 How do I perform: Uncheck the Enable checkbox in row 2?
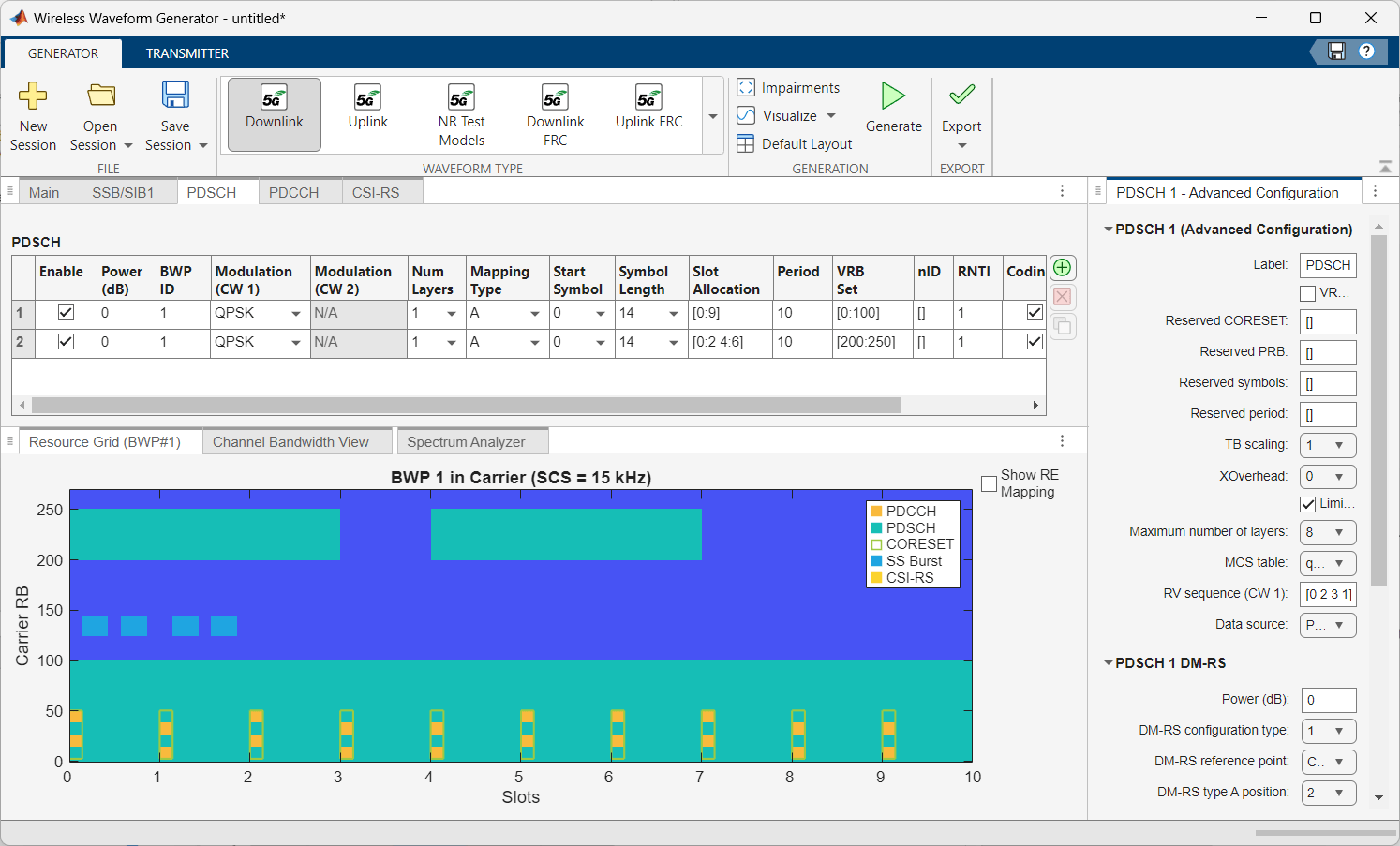click(66, 342)
